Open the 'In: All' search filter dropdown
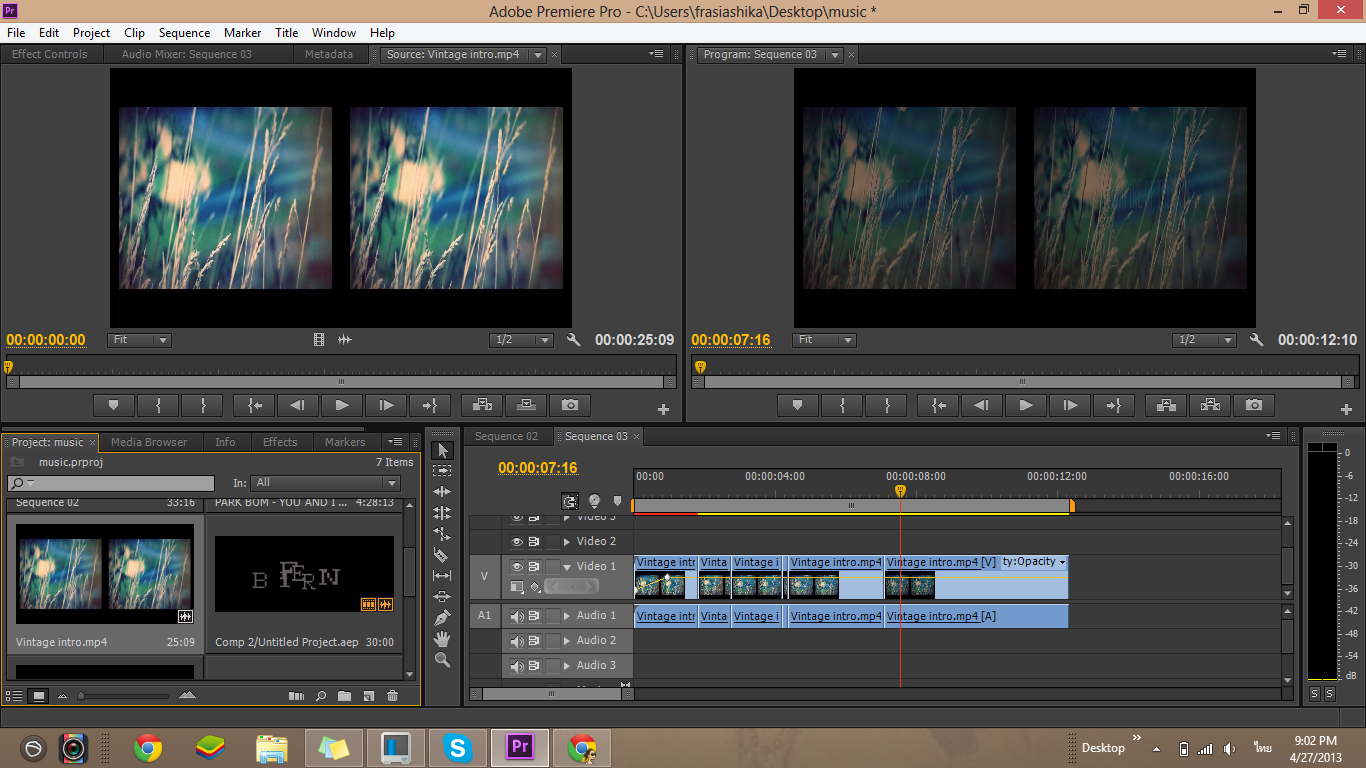 pos(325,483)
